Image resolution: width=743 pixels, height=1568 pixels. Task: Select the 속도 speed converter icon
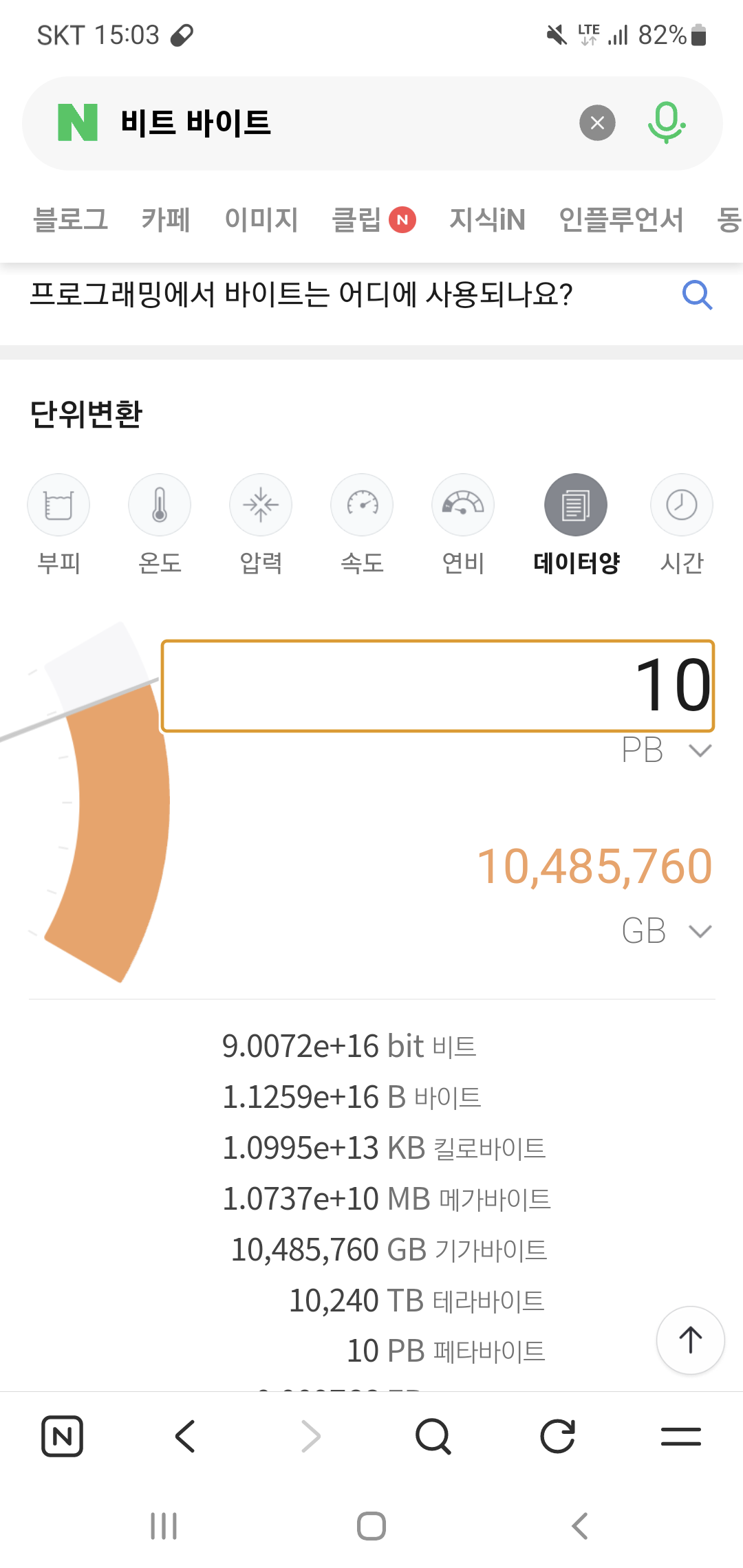click(x=362, y=505)
